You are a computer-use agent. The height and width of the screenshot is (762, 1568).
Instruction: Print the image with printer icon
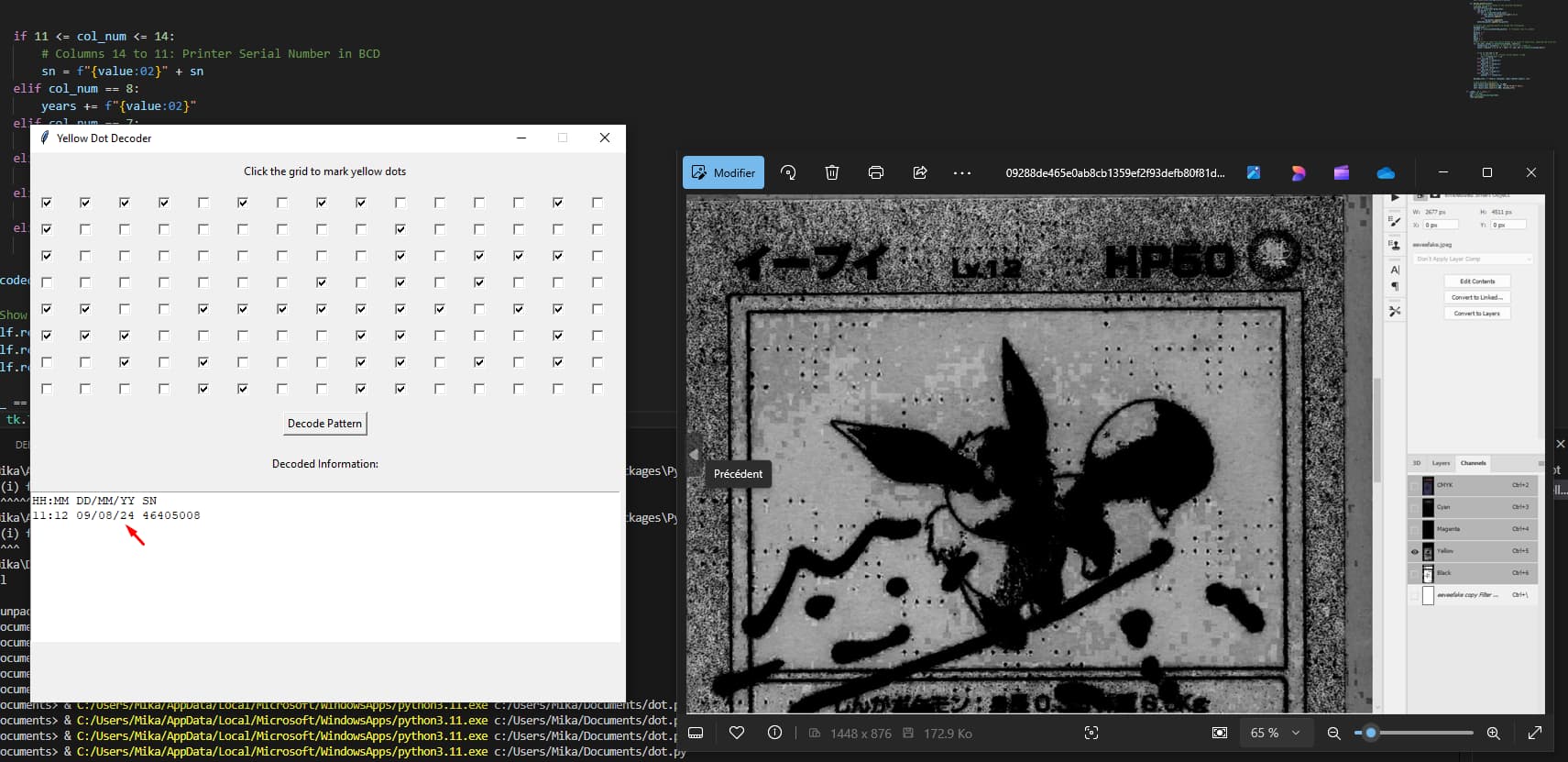(876, 172)
